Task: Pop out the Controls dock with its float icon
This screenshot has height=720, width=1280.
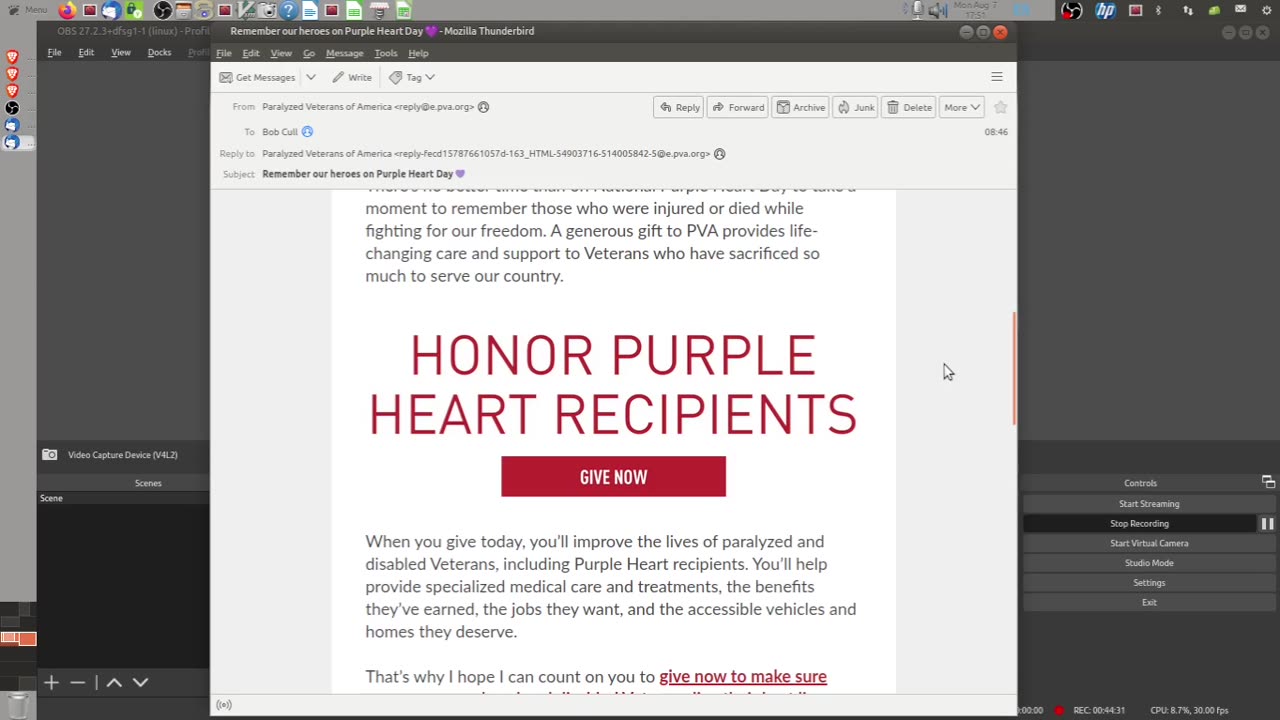Action: pos(1268,482)
